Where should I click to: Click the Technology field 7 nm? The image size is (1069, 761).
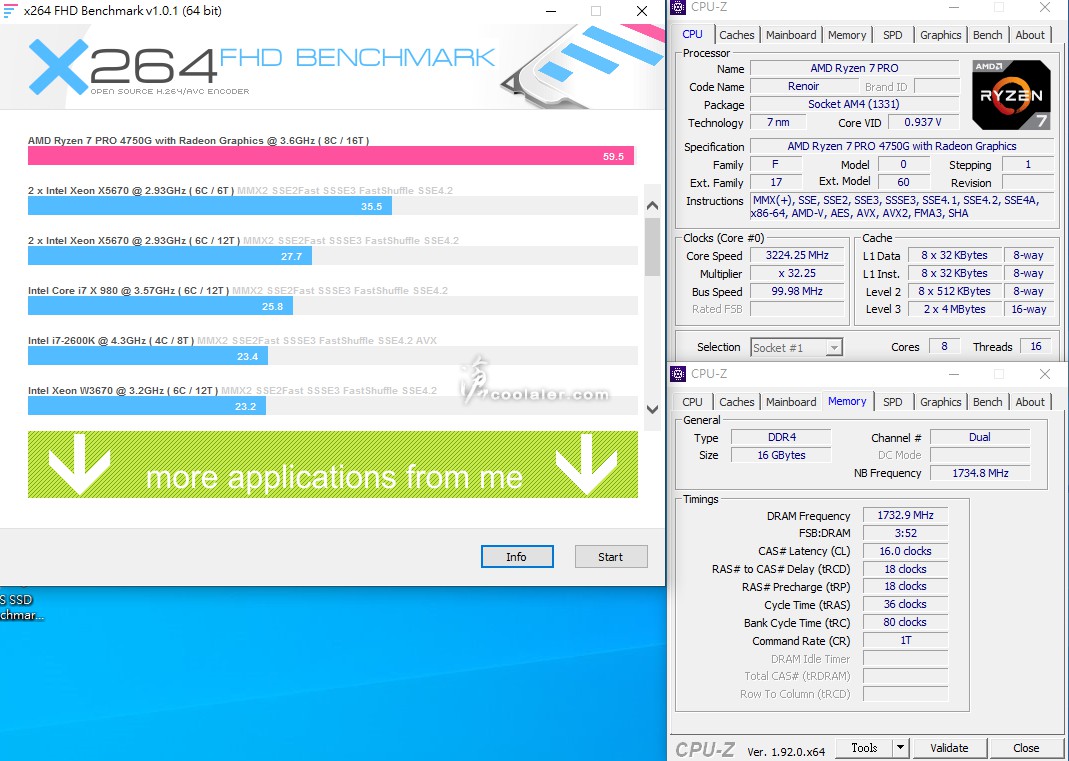(x=778, y=122)
